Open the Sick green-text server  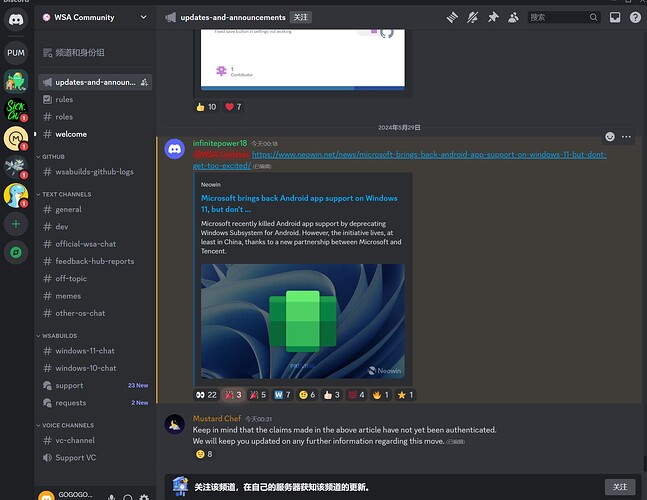click(x=16, y=109)
